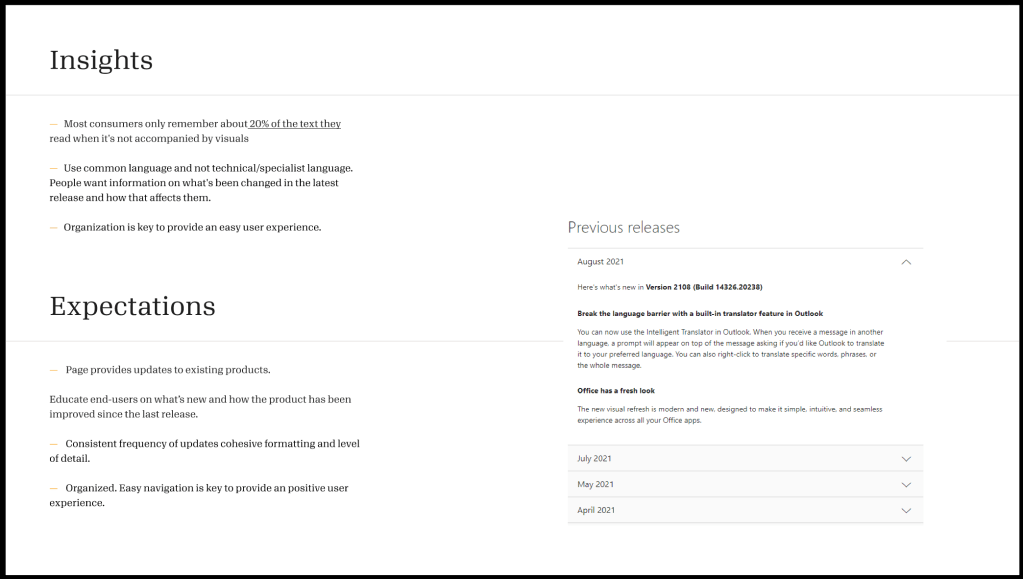
Task: Click the "Previous releases" heading
Action: coord(624,228)
